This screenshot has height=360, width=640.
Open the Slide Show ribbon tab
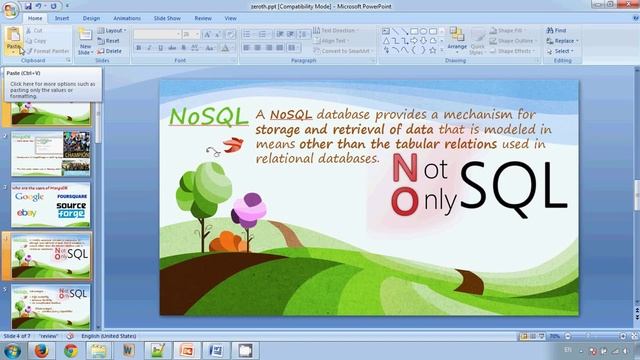(x=167, y=18)
